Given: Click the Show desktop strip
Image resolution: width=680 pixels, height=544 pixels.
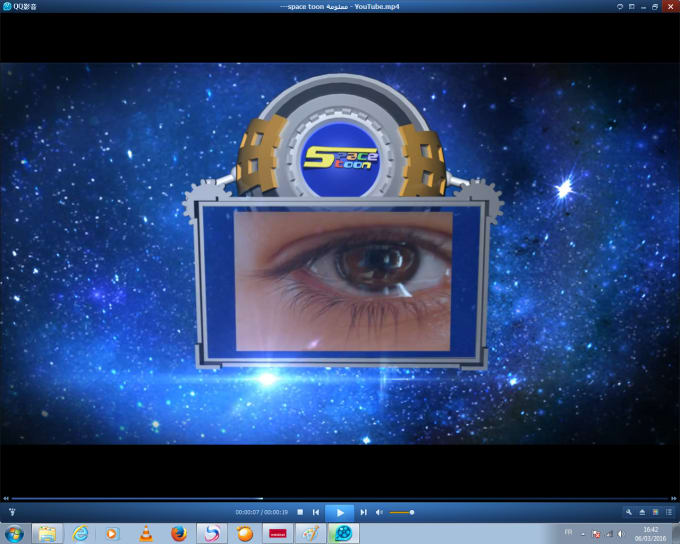Looking at the screenshot, I should click(676, 534).
